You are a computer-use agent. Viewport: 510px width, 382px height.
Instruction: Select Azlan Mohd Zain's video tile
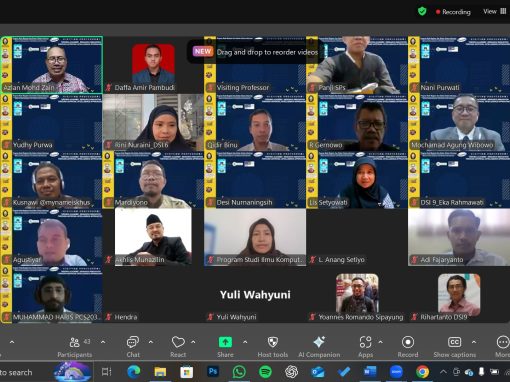51,65
